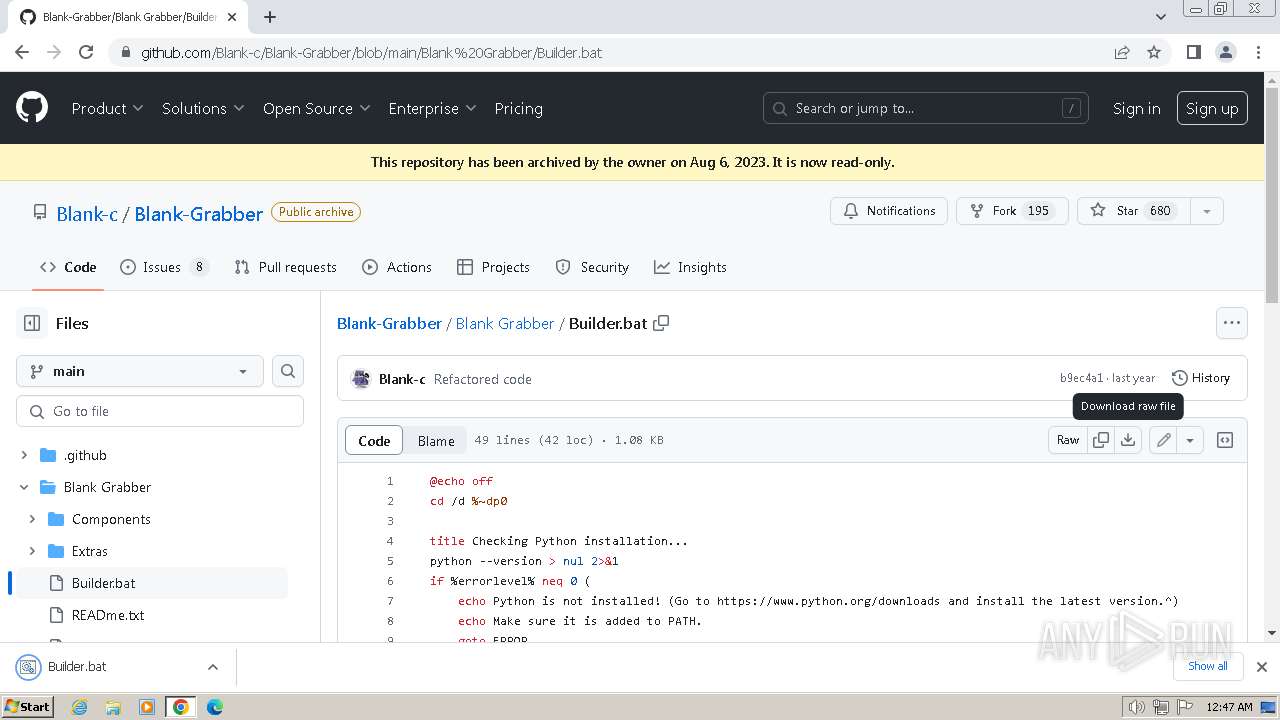Reload the page with refresh icon
The height and width of the screenshot is (720, 1280).
(x=86, y=52)
